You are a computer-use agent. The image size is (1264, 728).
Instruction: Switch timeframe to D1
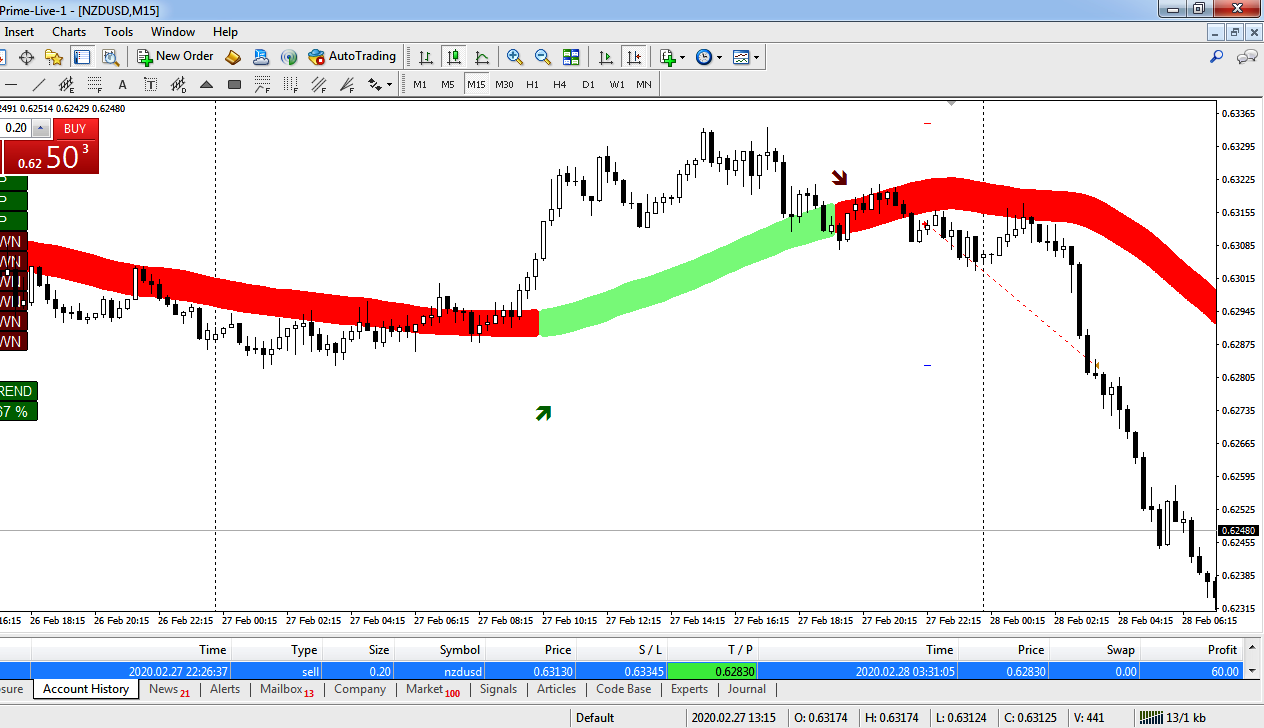(588, 84)
